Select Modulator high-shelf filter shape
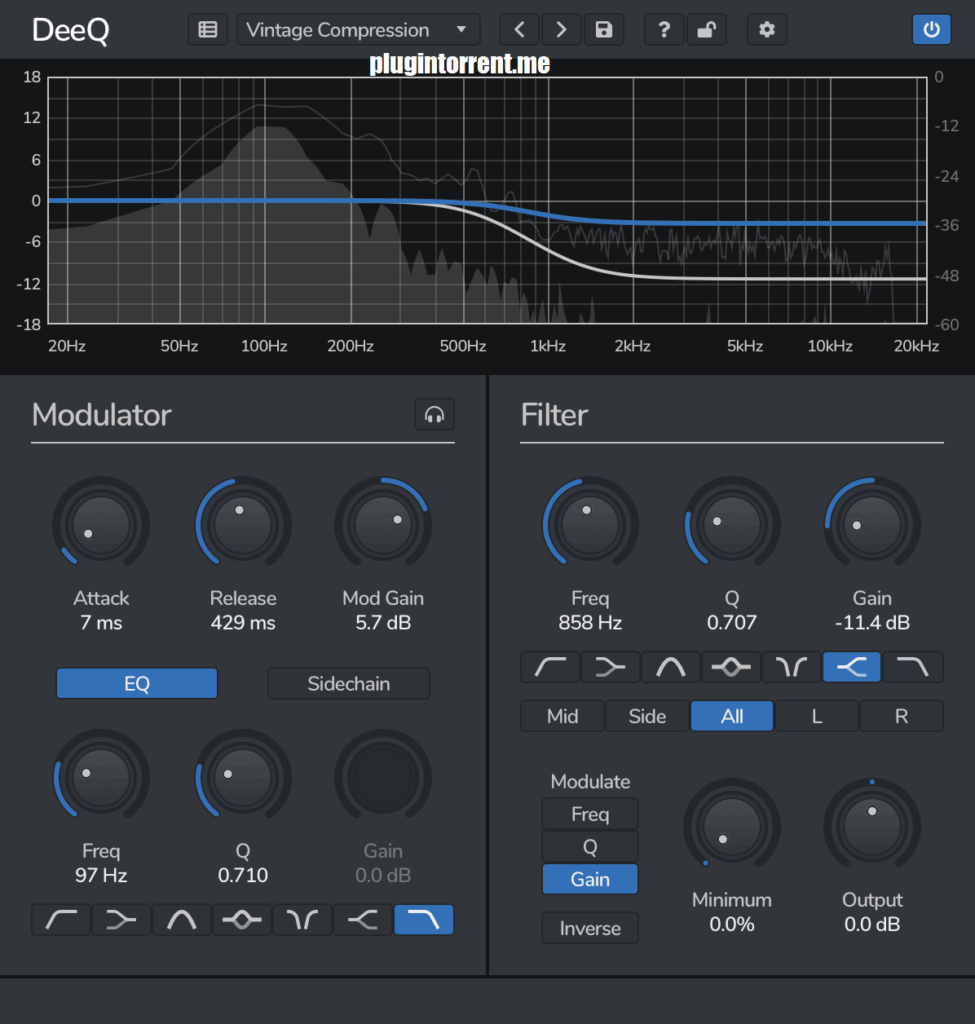 point(362,920)
